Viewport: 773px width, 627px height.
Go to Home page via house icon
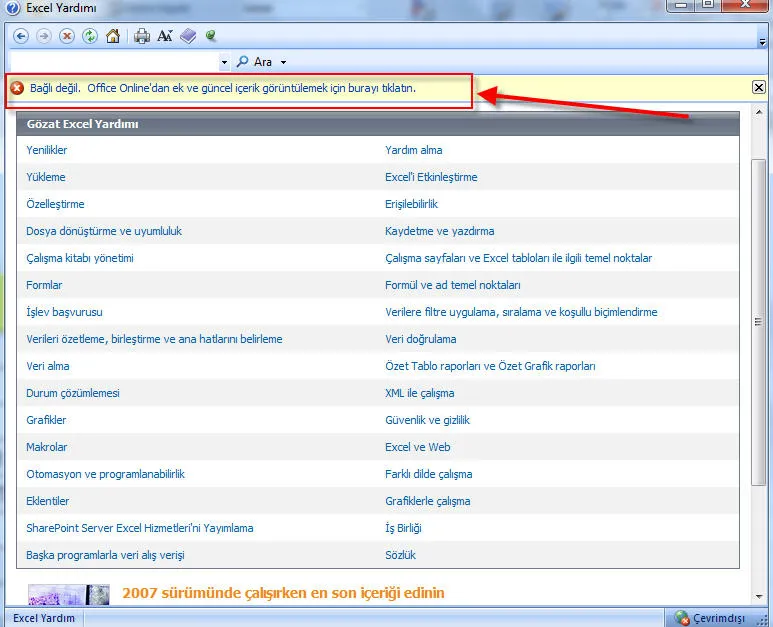tap(113, 36)
